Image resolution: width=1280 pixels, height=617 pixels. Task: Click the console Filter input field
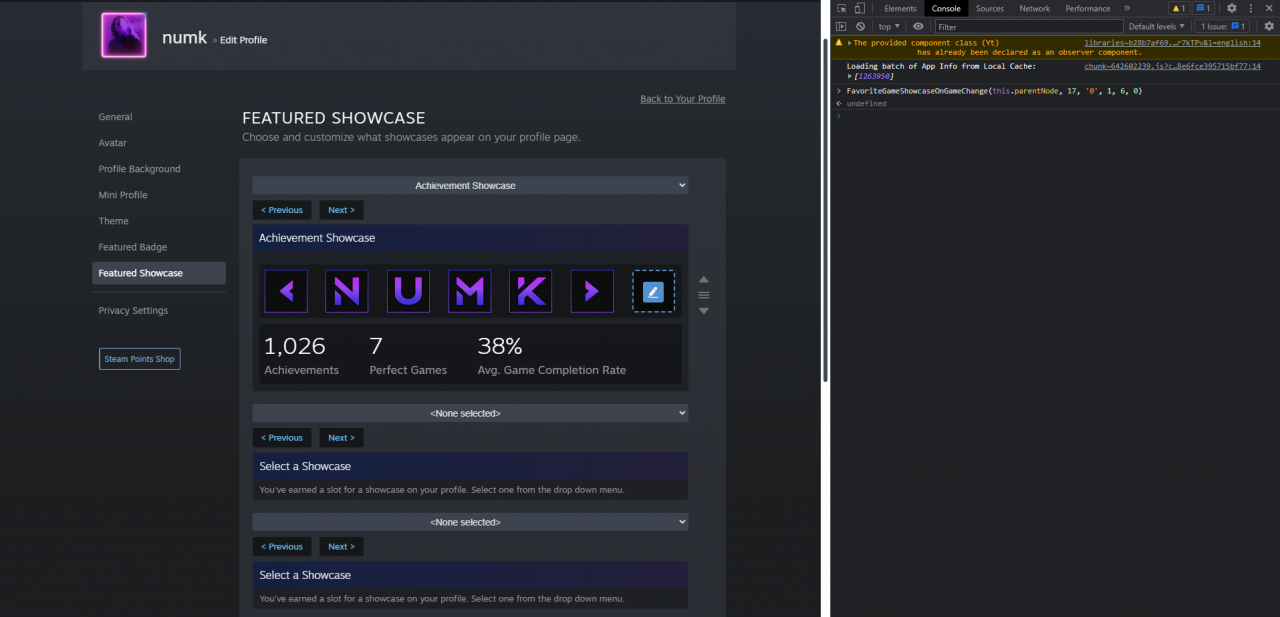click(x=1028, y=26)
